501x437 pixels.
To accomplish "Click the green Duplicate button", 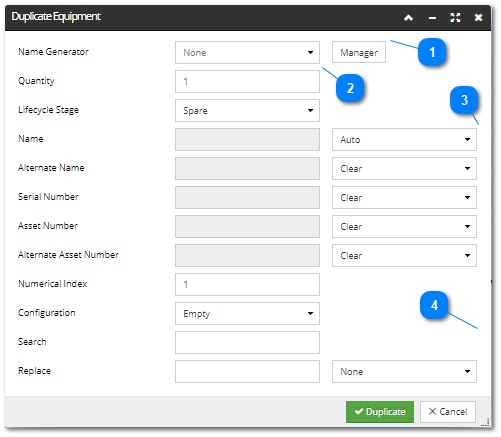I will 380,412.
